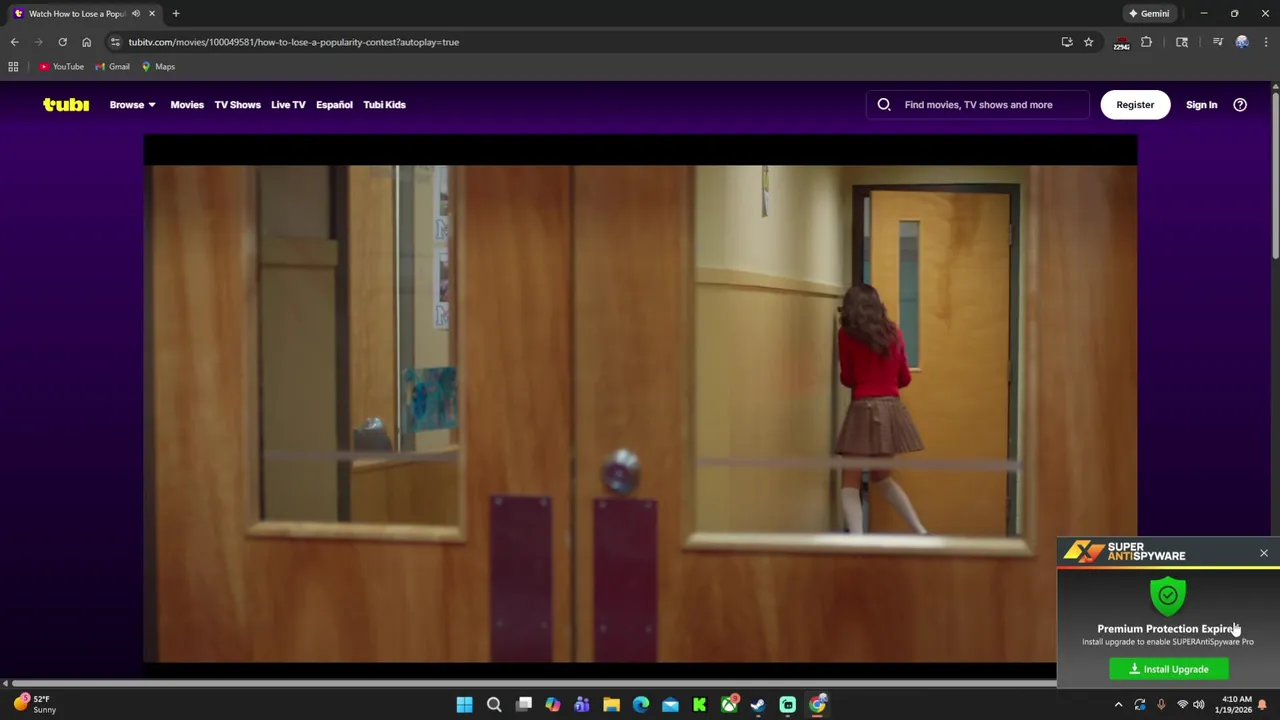1280x720 pixels.
Task: Install app icon in the address bar
Action: tap(1067, 42)
